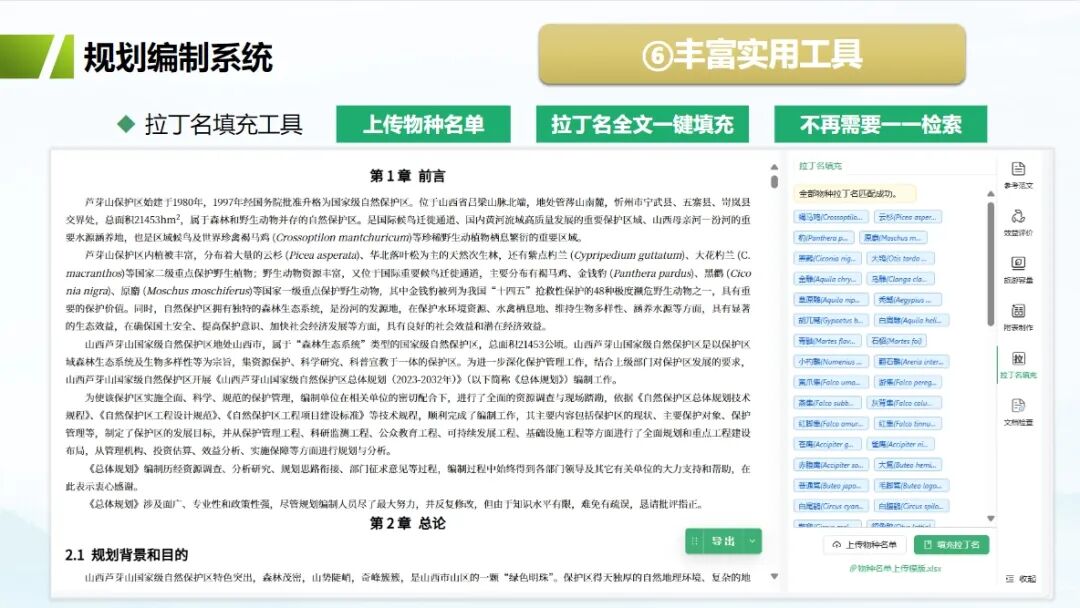Select the 秃鹫 (Aegypius) species tag
Viewport: 1080px width, 608px height.
pos(907,300)
